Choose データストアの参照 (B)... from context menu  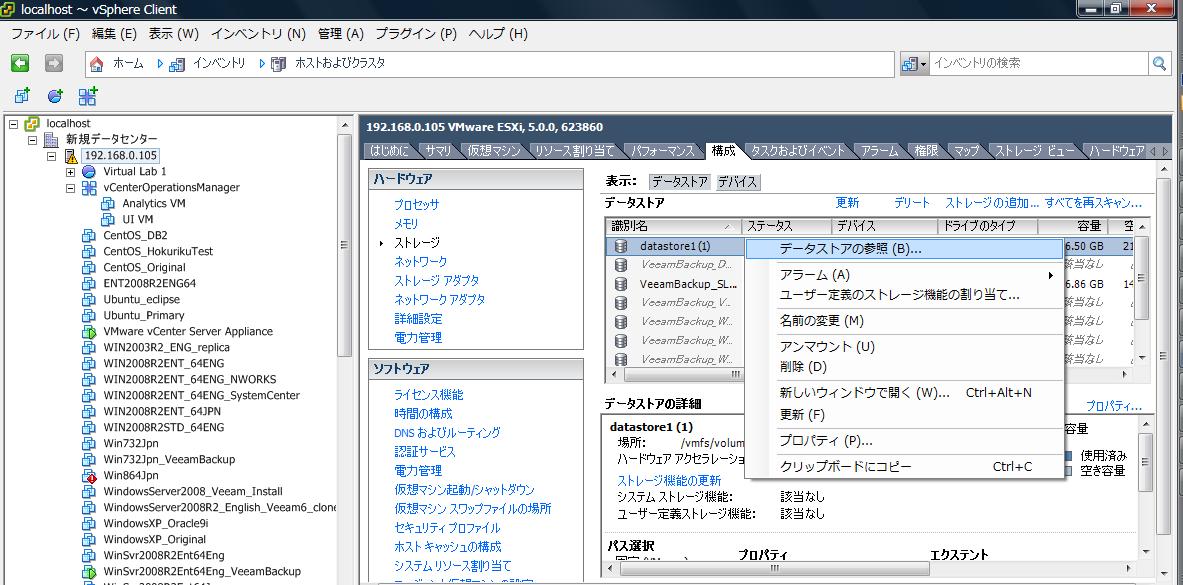[x=904, y=249]
